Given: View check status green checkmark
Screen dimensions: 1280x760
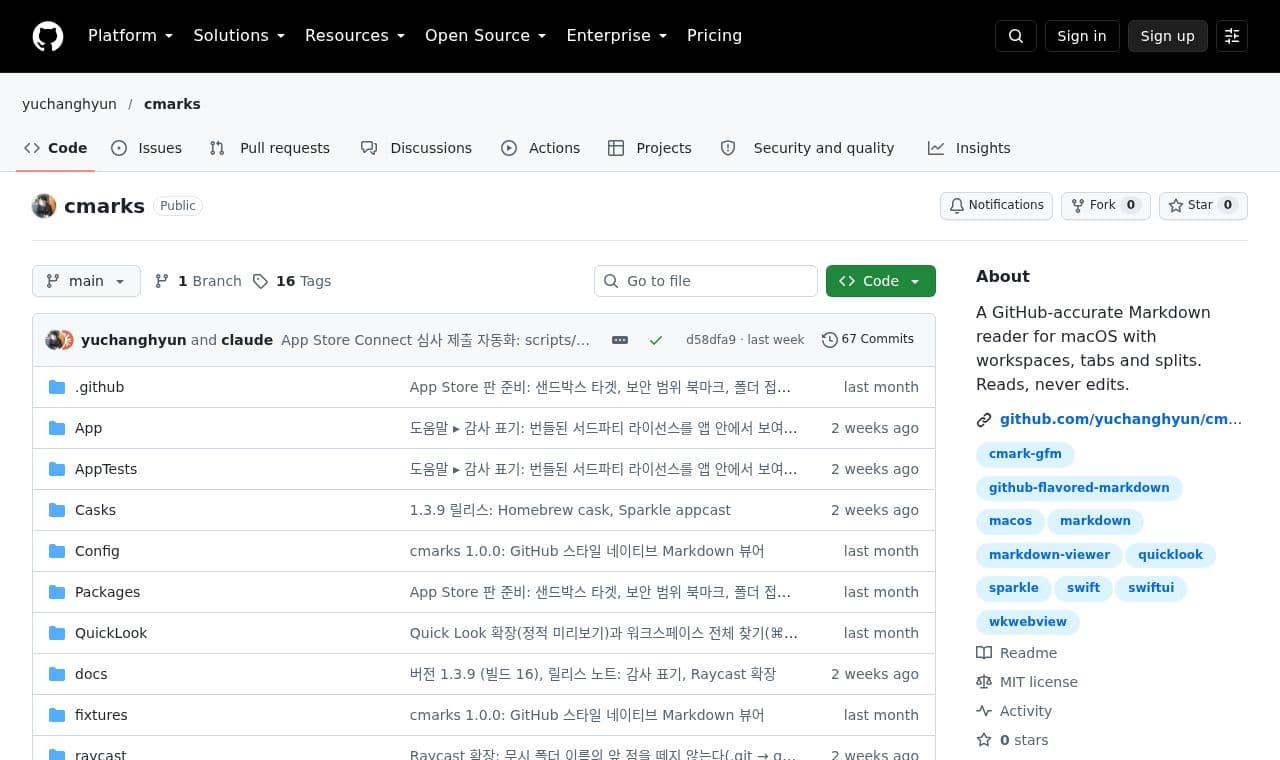Looking at the screenshot, I should 656,340.
